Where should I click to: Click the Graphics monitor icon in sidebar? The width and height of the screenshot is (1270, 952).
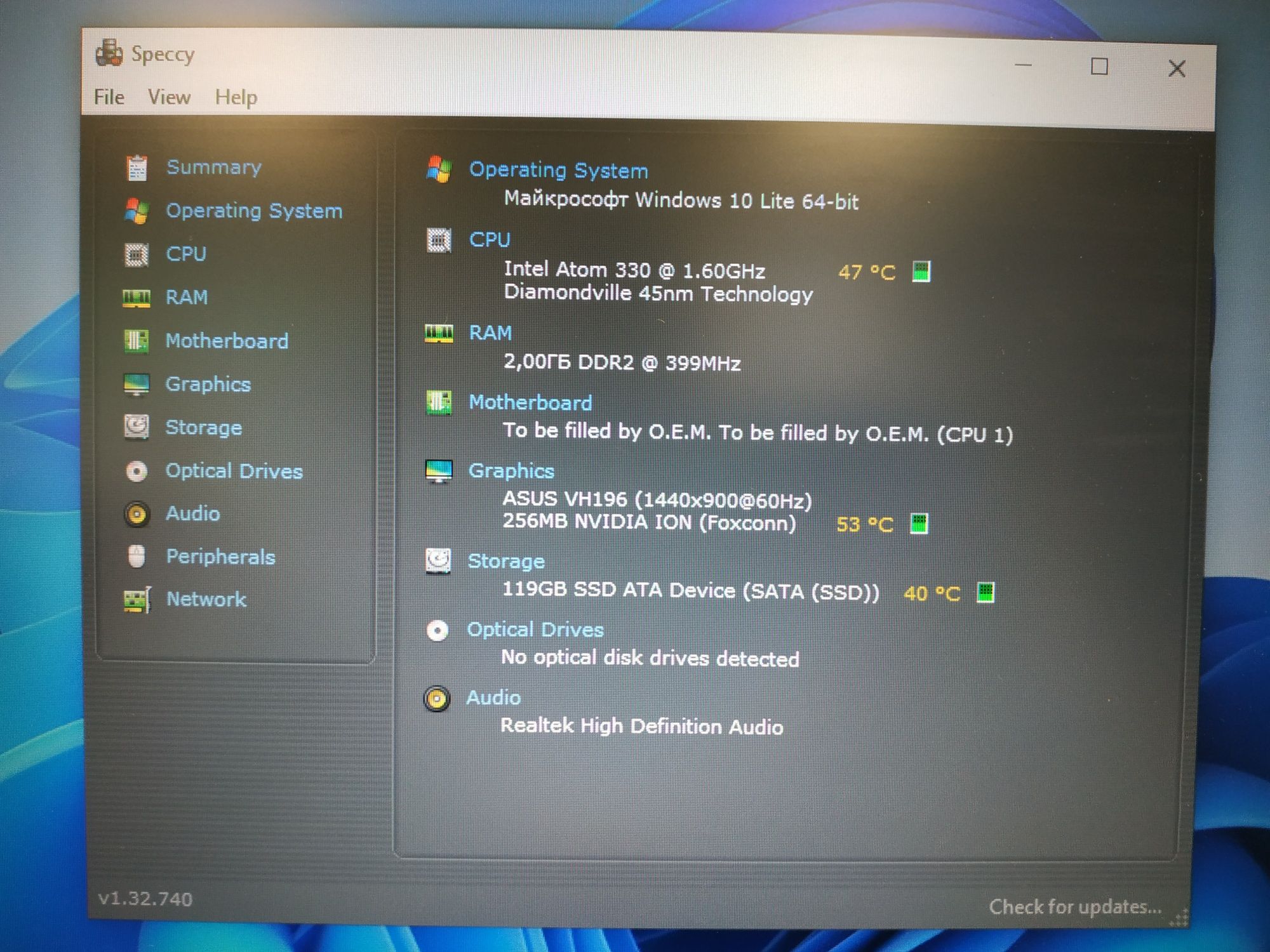click(x=136, y=384)
